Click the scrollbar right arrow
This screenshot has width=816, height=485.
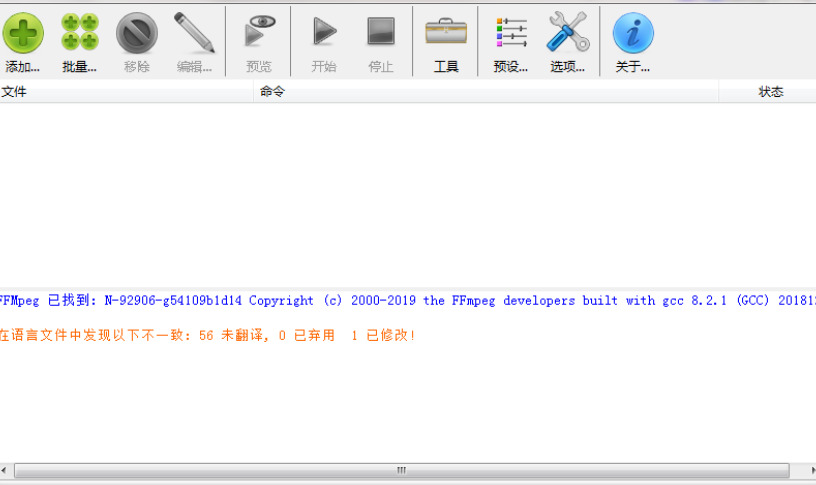coord(812,470)
